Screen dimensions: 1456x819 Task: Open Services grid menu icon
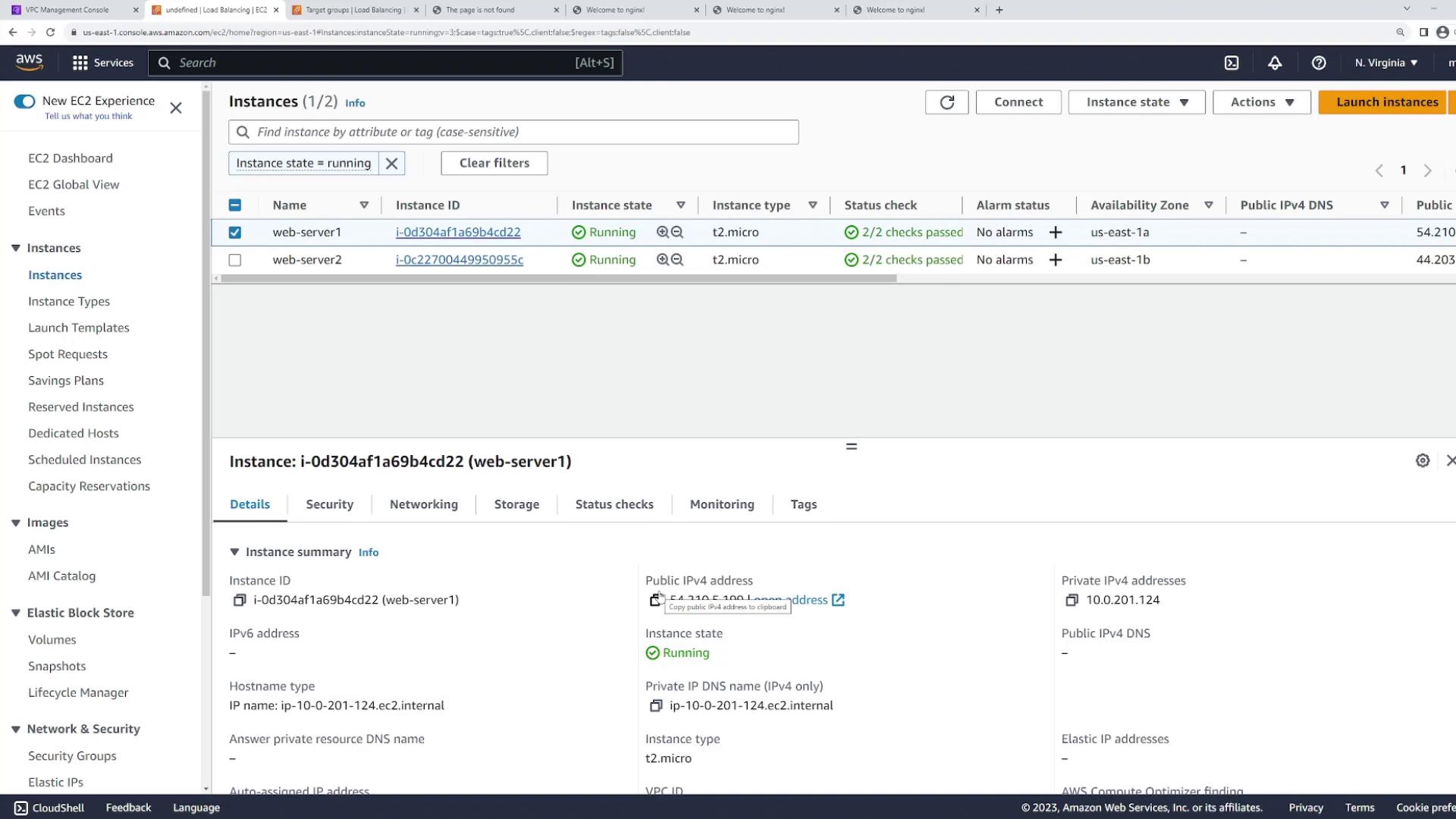(x=80, y=63)
